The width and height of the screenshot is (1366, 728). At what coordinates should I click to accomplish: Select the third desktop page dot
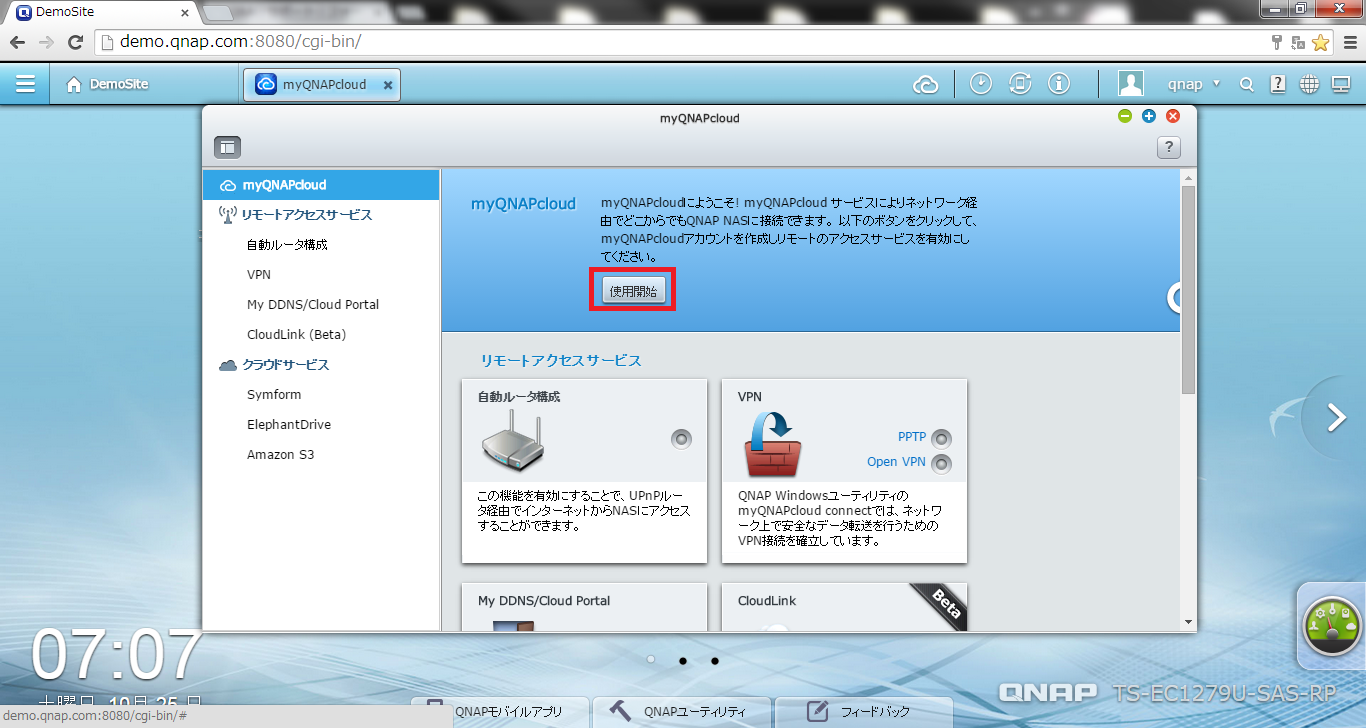[x=714, y=661]
